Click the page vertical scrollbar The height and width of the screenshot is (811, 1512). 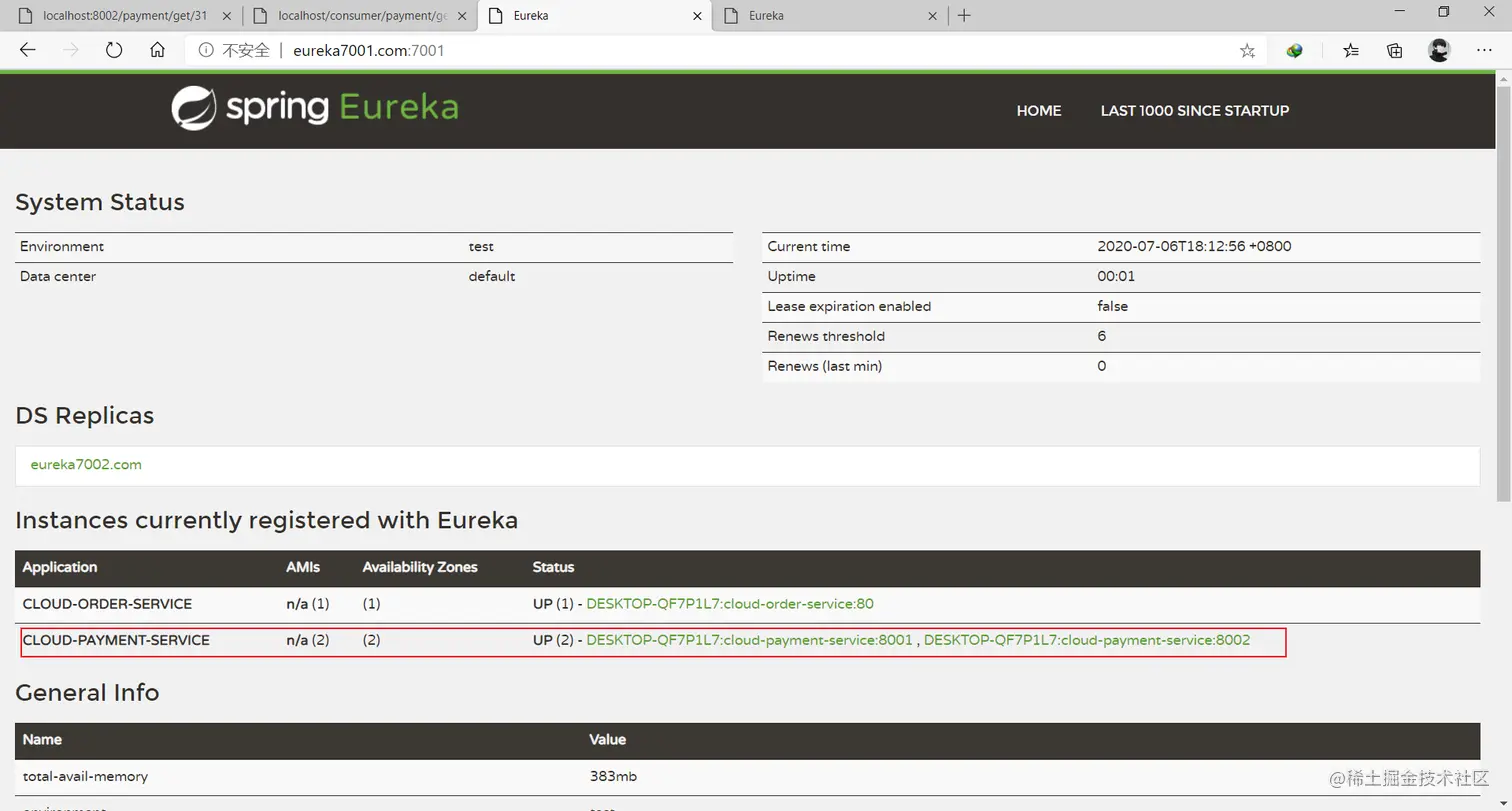point(1503,295)
